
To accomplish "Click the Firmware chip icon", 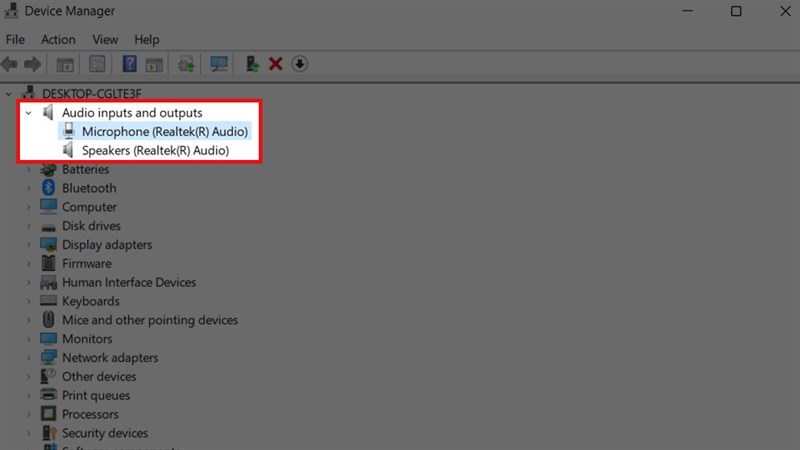I will pyautogui.click(x=48, y=263).
